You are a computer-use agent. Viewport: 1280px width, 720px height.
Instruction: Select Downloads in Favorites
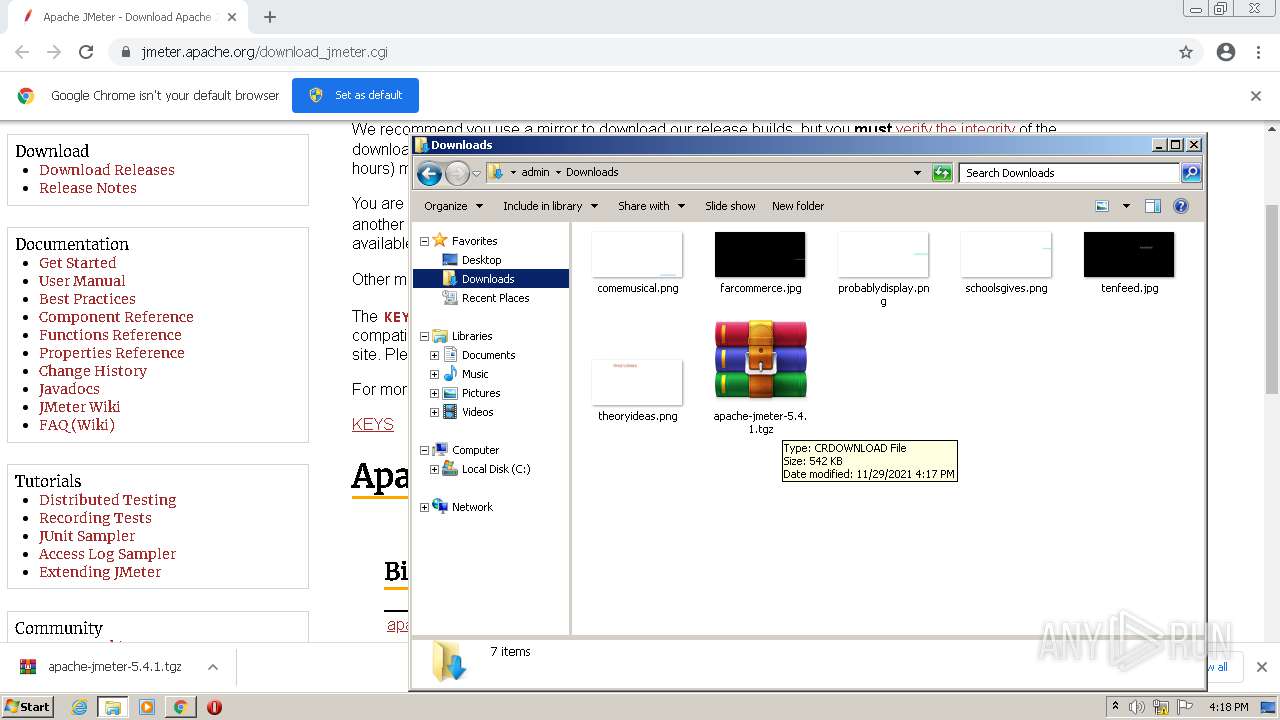click(488, 279)
